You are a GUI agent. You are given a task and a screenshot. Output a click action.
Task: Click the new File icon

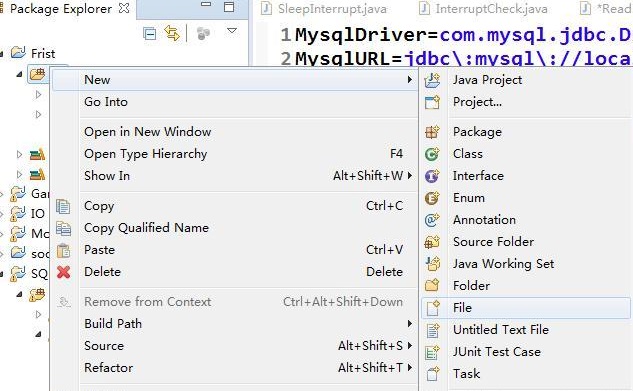433,308
